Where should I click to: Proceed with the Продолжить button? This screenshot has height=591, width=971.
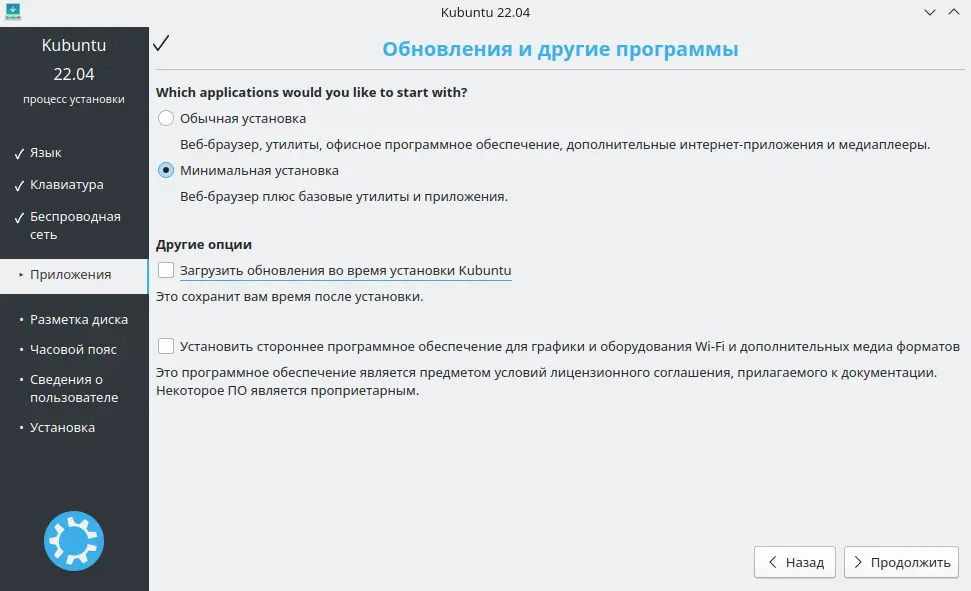pyautogui.click(x=901, y=563)
